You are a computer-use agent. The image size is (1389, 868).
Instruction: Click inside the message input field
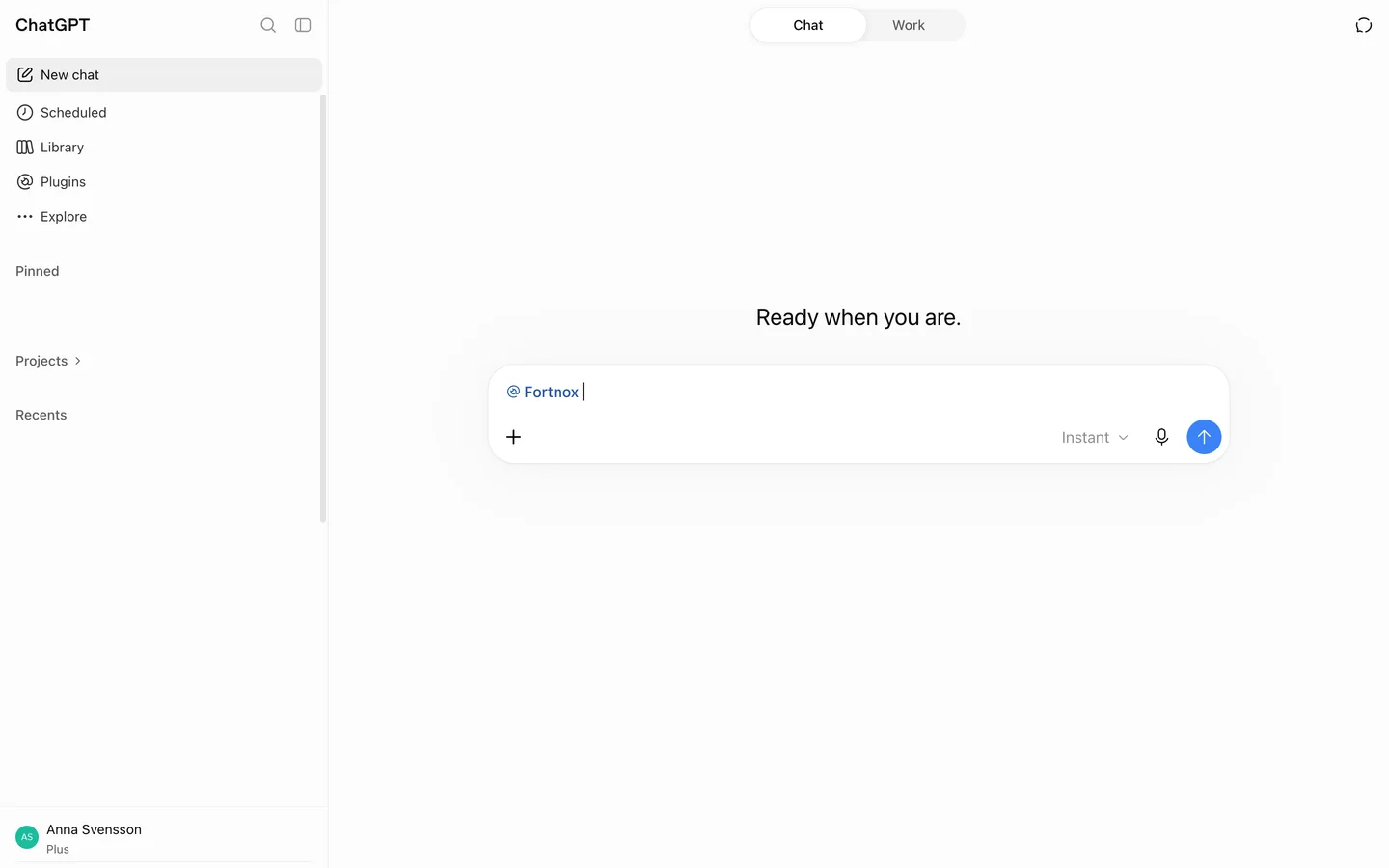[858, 392]
